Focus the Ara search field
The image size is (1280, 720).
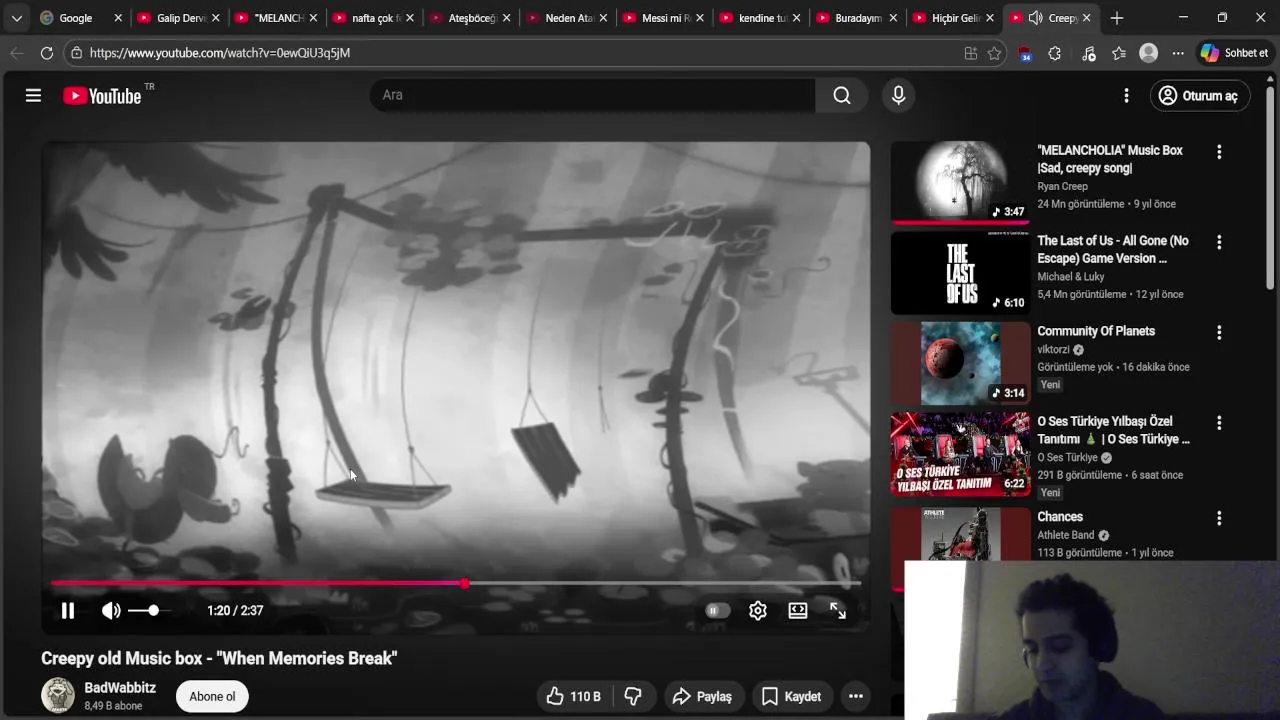[593, 95]
